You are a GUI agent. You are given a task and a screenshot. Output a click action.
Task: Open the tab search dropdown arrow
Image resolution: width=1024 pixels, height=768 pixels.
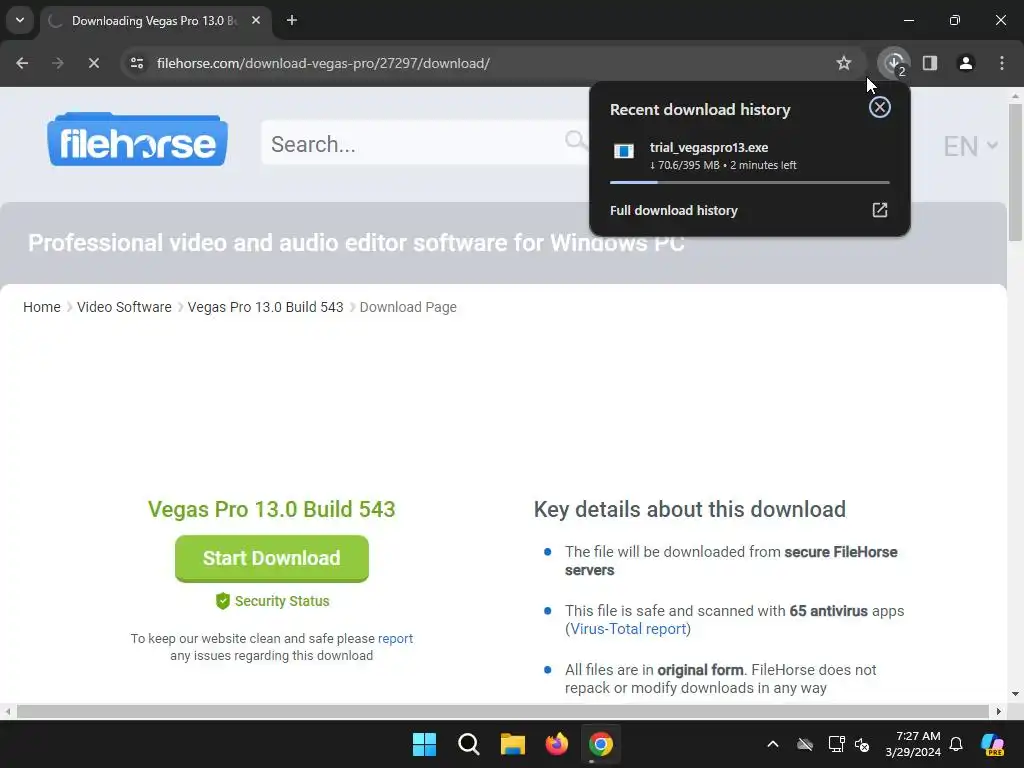tap(20, 20)
